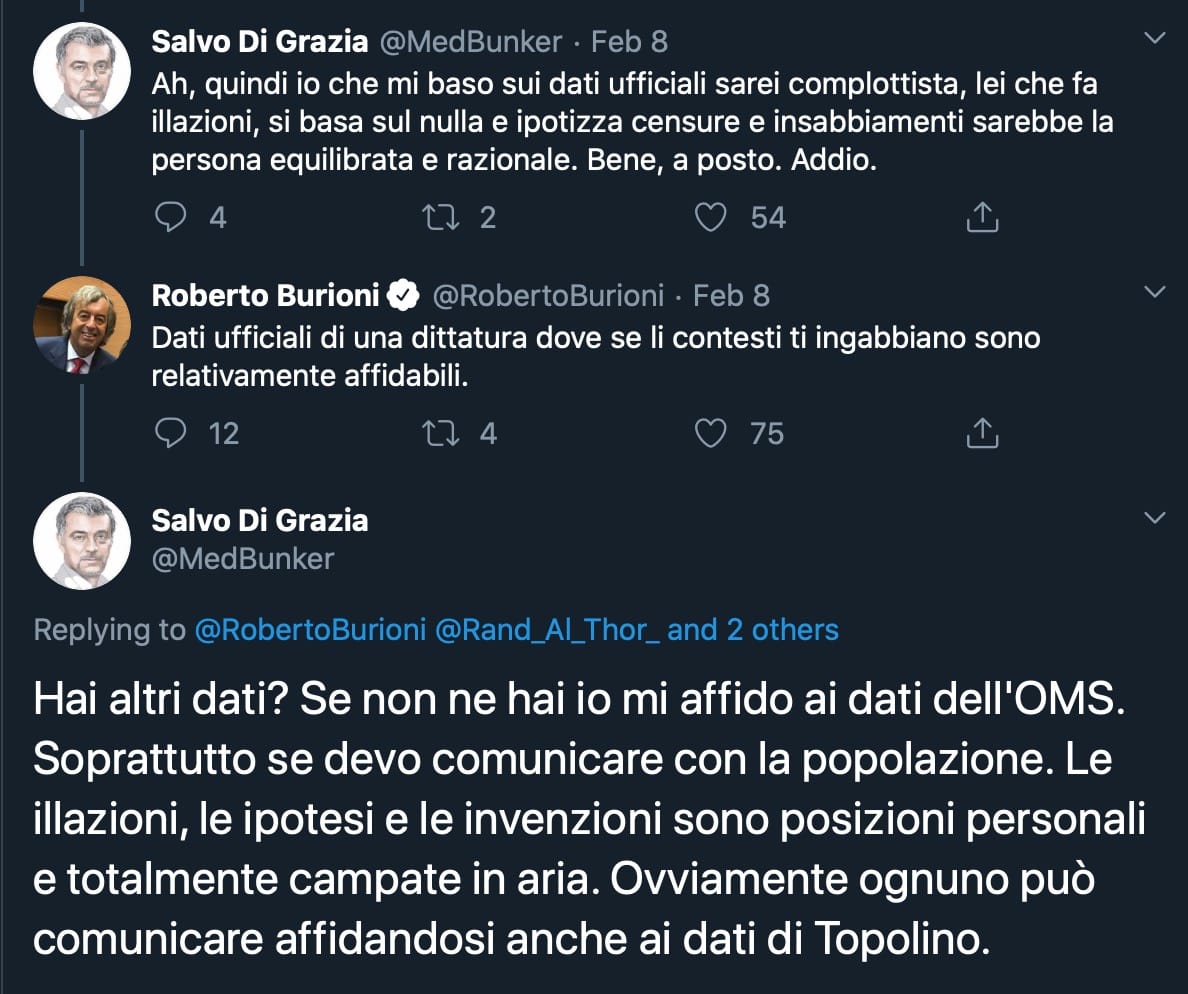Show the "and 2 others" recipients
Screen dimensions: 1188x994
[753, 629]
